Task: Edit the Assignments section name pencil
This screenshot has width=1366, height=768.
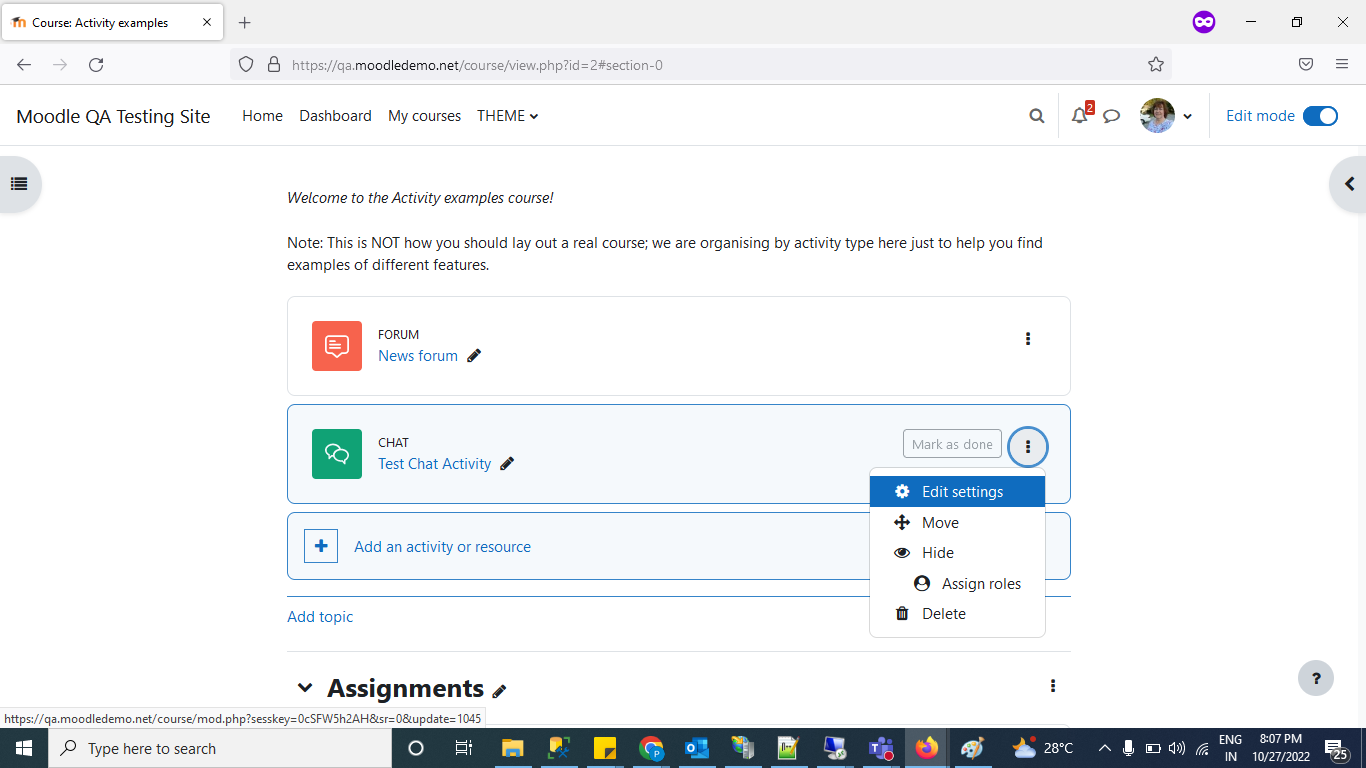Action: click(x=499, y=691)
